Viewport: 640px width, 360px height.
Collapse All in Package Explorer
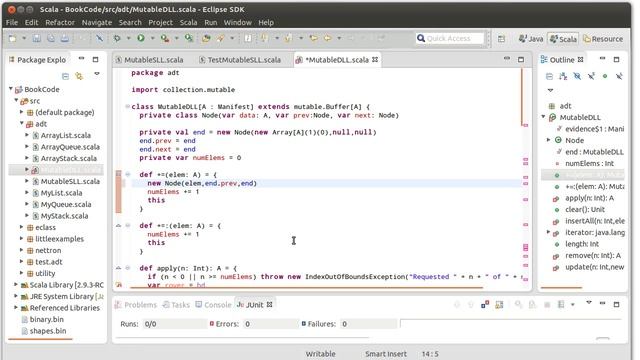point(65,76)
